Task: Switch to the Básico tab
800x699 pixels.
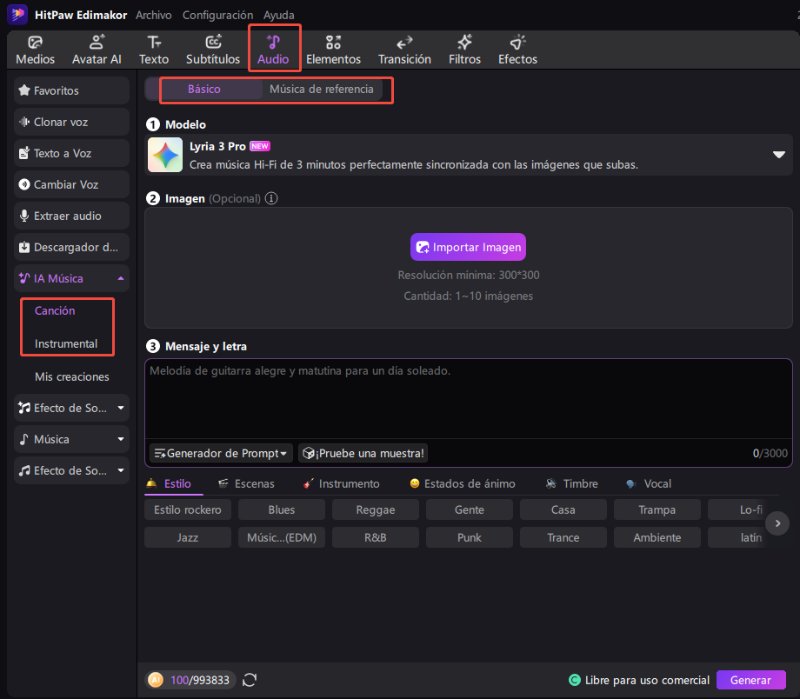Action: click(204, 89)
